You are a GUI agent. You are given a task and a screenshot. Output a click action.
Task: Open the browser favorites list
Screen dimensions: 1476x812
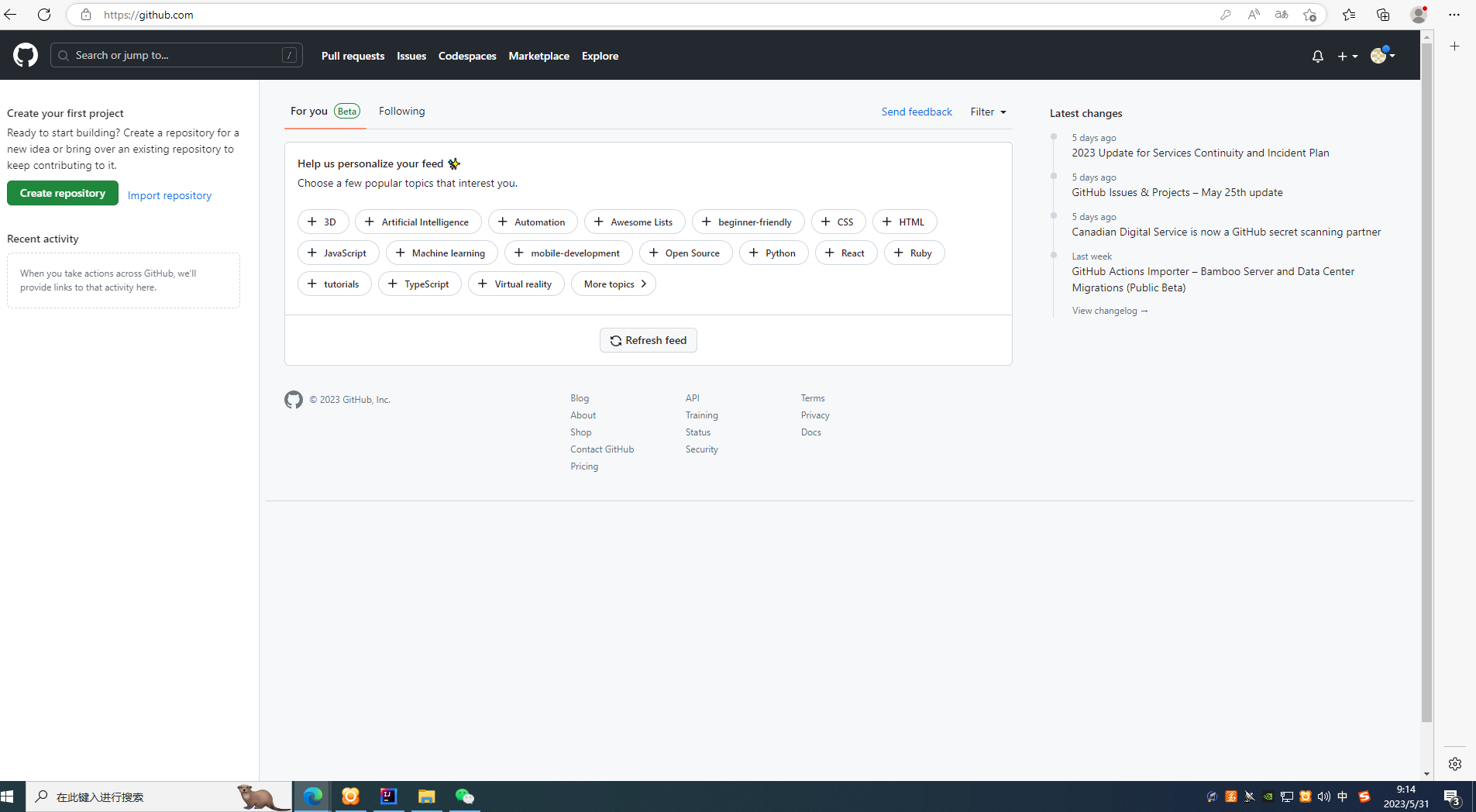(x=1349, y=15)
